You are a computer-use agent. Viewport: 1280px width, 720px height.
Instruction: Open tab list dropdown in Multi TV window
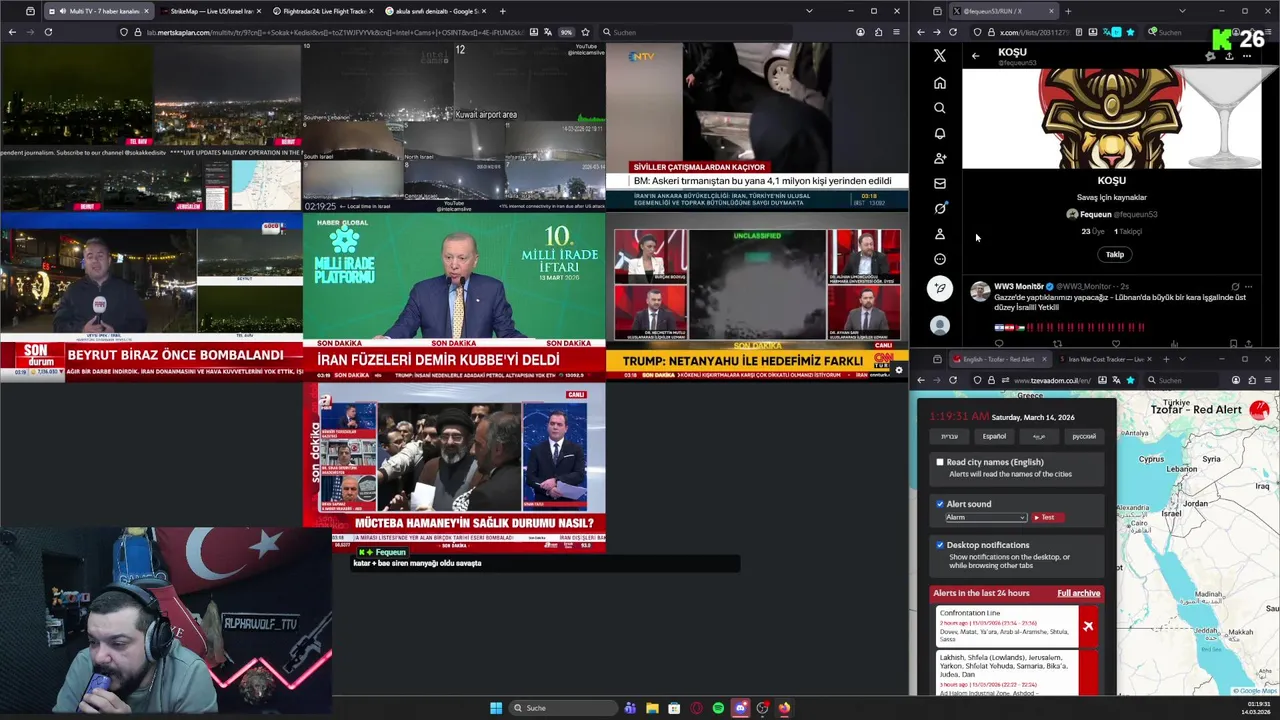pos(809,11)
